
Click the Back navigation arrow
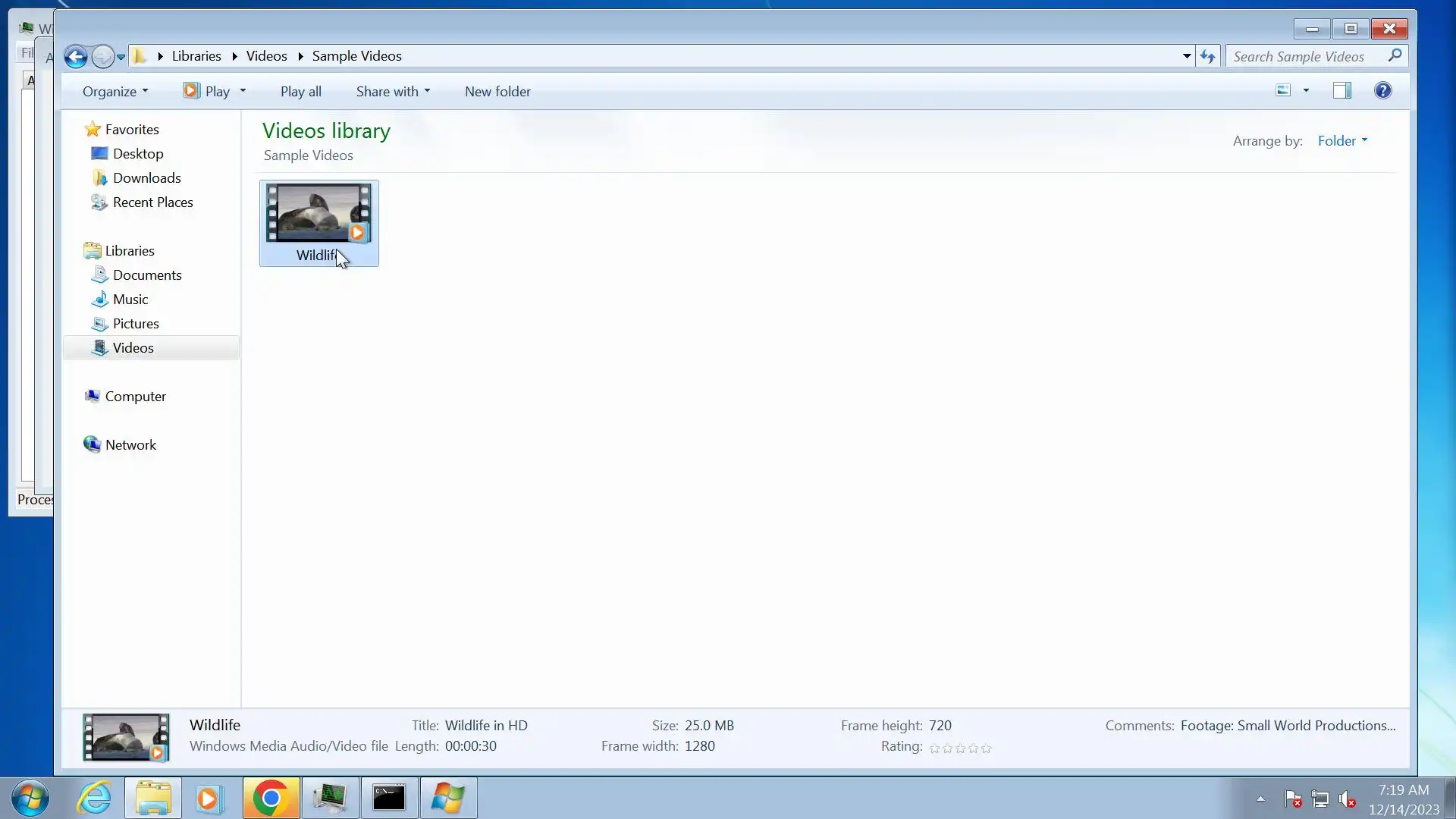coord(75,56)
